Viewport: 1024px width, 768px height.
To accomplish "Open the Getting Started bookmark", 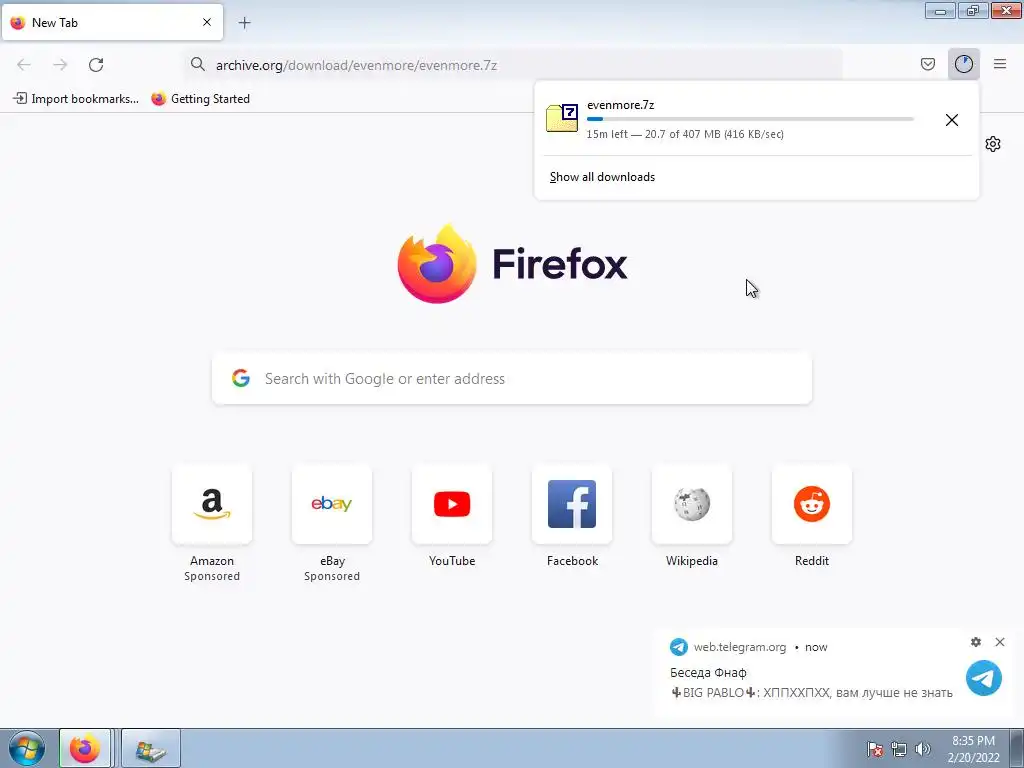I will click(200, 99).
